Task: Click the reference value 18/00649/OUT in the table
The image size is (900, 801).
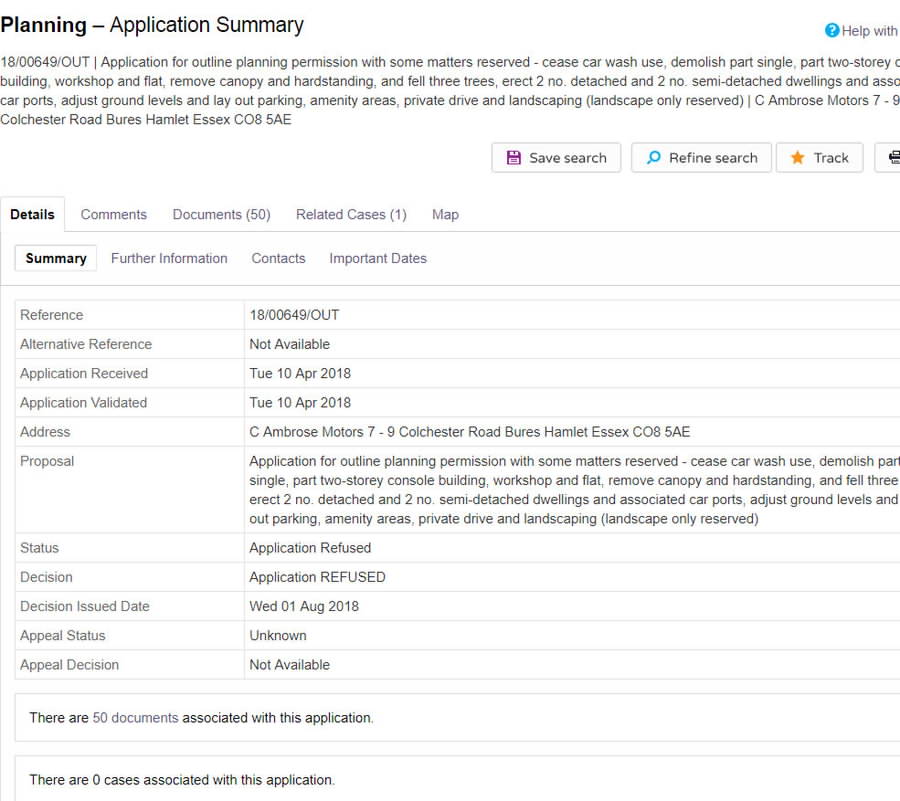Action: click(294, 315)
